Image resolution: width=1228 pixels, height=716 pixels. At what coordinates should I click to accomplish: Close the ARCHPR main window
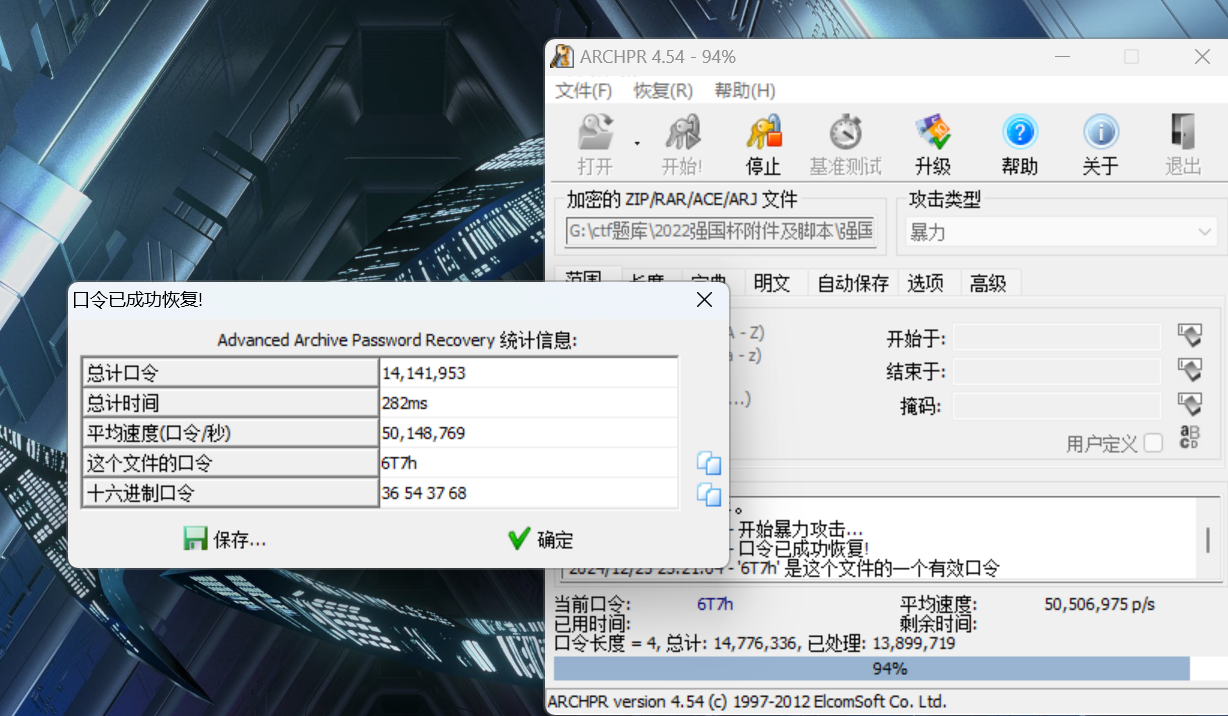(x=1203, y=57)
